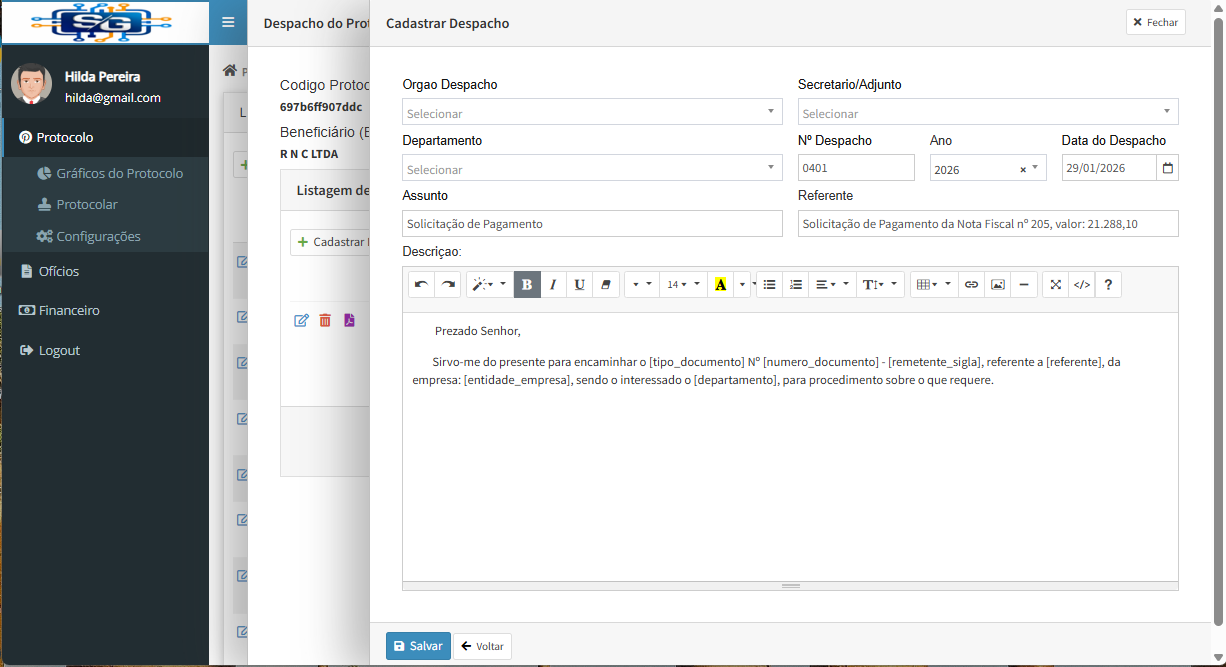The image size is (1226, 667).
Task: Click the home breadcrumb icon
Action: click(230, 71)
